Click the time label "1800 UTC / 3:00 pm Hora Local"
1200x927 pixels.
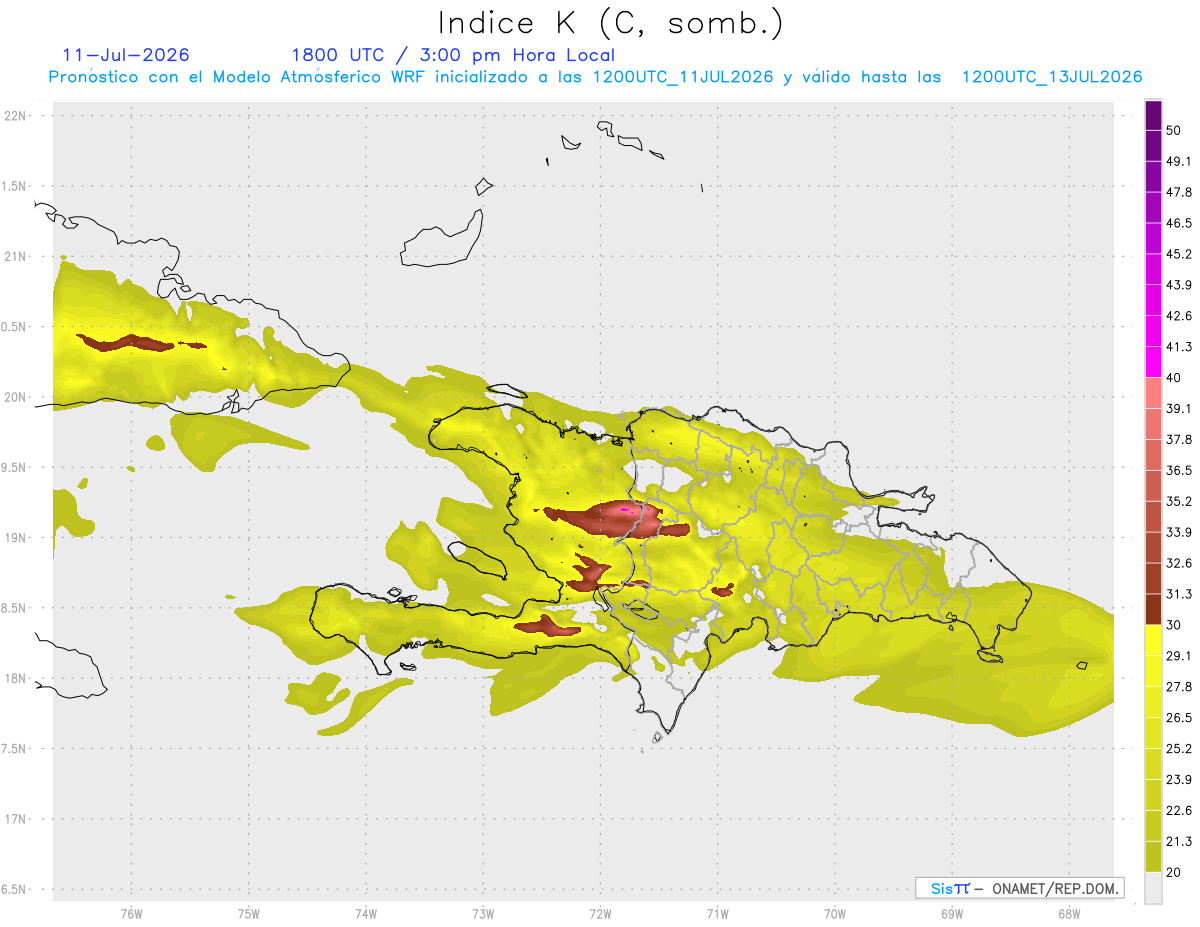click(453, 55)
